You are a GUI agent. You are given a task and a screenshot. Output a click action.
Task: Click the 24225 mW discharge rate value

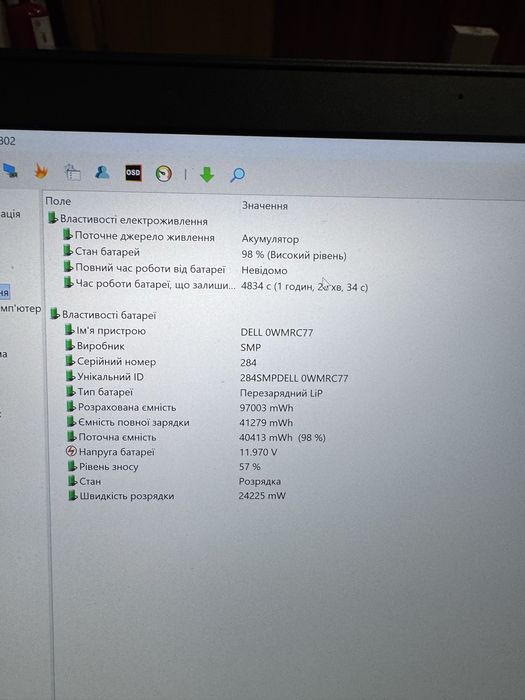pyautogui.click(x=262, y=496)
